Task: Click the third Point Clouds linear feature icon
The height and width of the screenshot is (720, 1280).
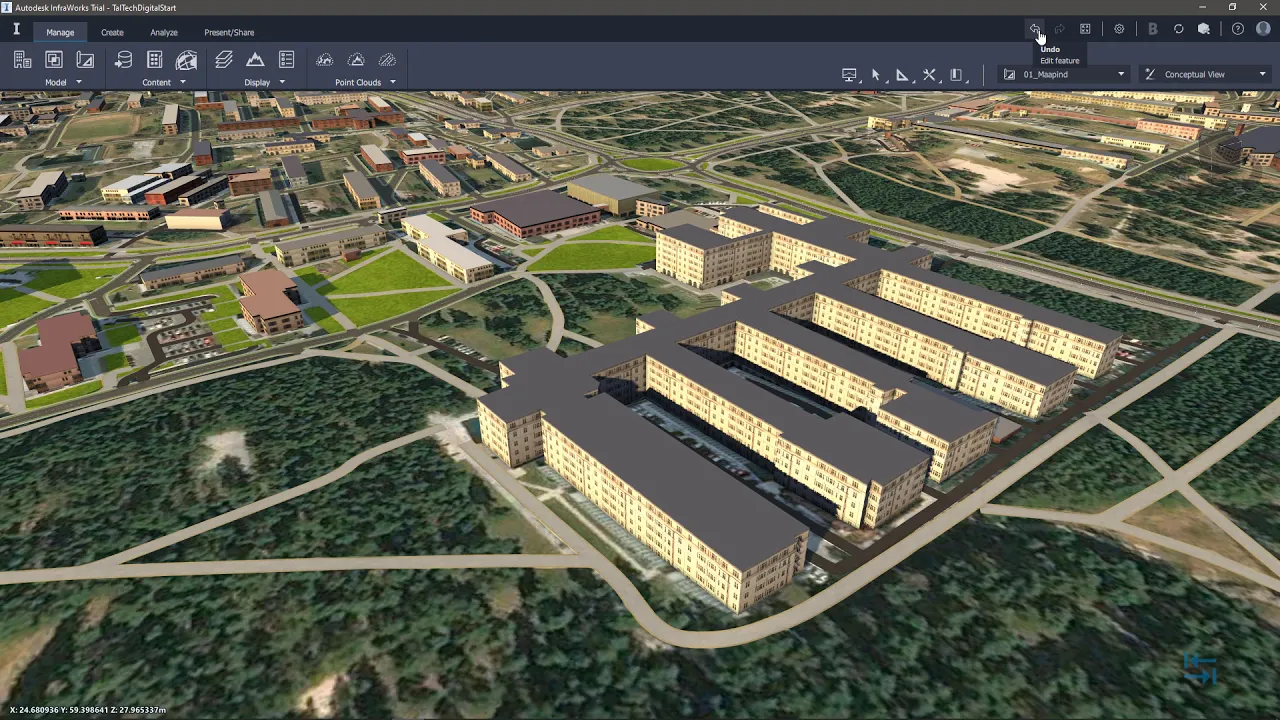Action: pos(387,60)
